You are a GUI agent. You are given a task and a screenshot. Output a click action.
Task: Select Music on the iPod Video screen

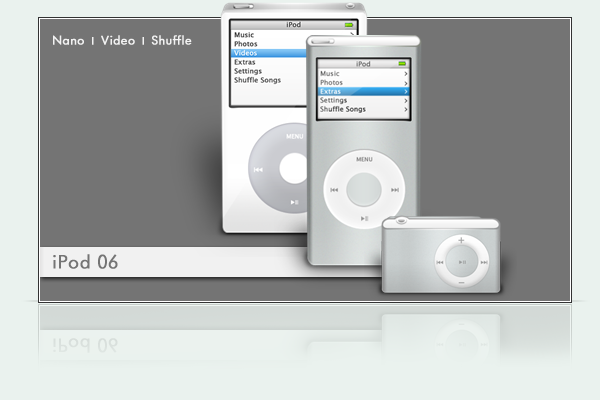point(244,35)
